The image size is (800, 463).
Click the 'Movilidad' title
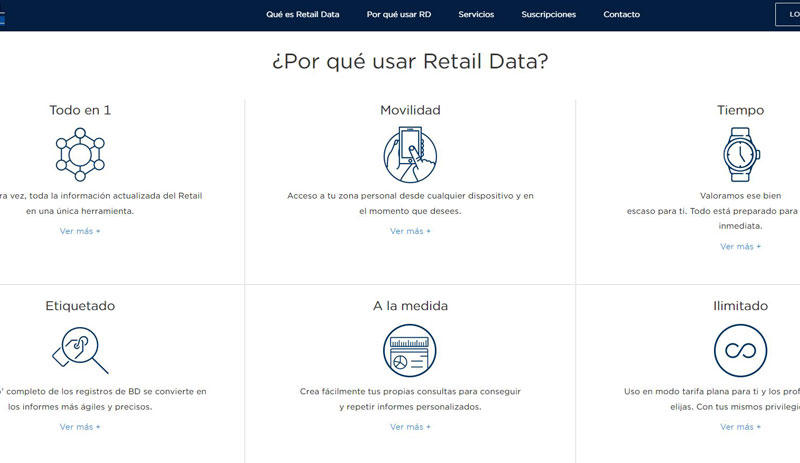(x=410, y=110)
